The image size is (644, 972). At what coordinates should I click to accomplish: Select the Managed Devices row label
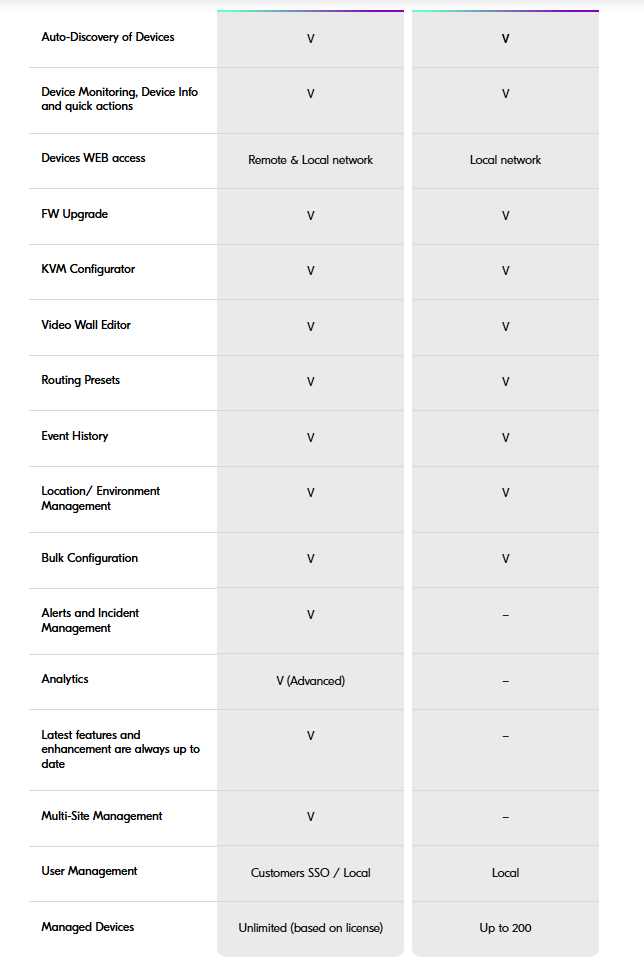(x=87, y=927)
